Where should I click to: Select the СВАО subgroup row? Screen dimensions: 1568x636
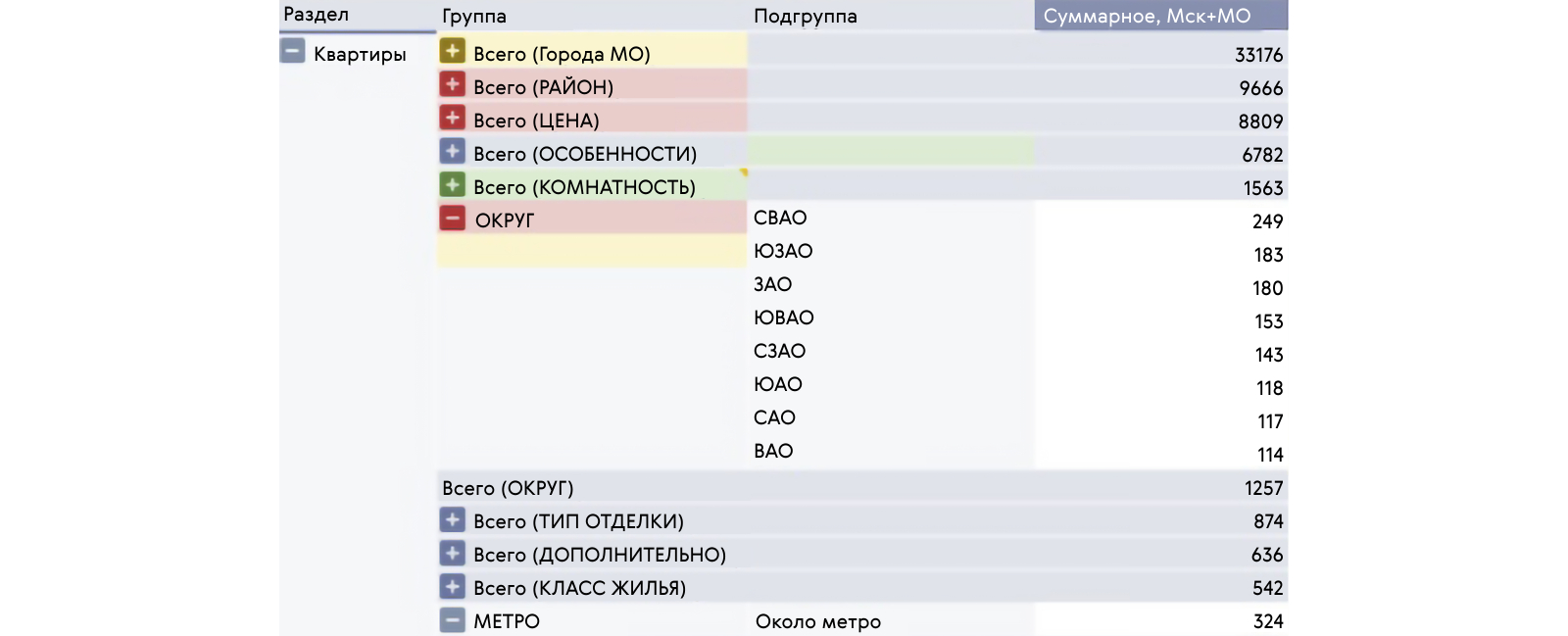[780, 219]
